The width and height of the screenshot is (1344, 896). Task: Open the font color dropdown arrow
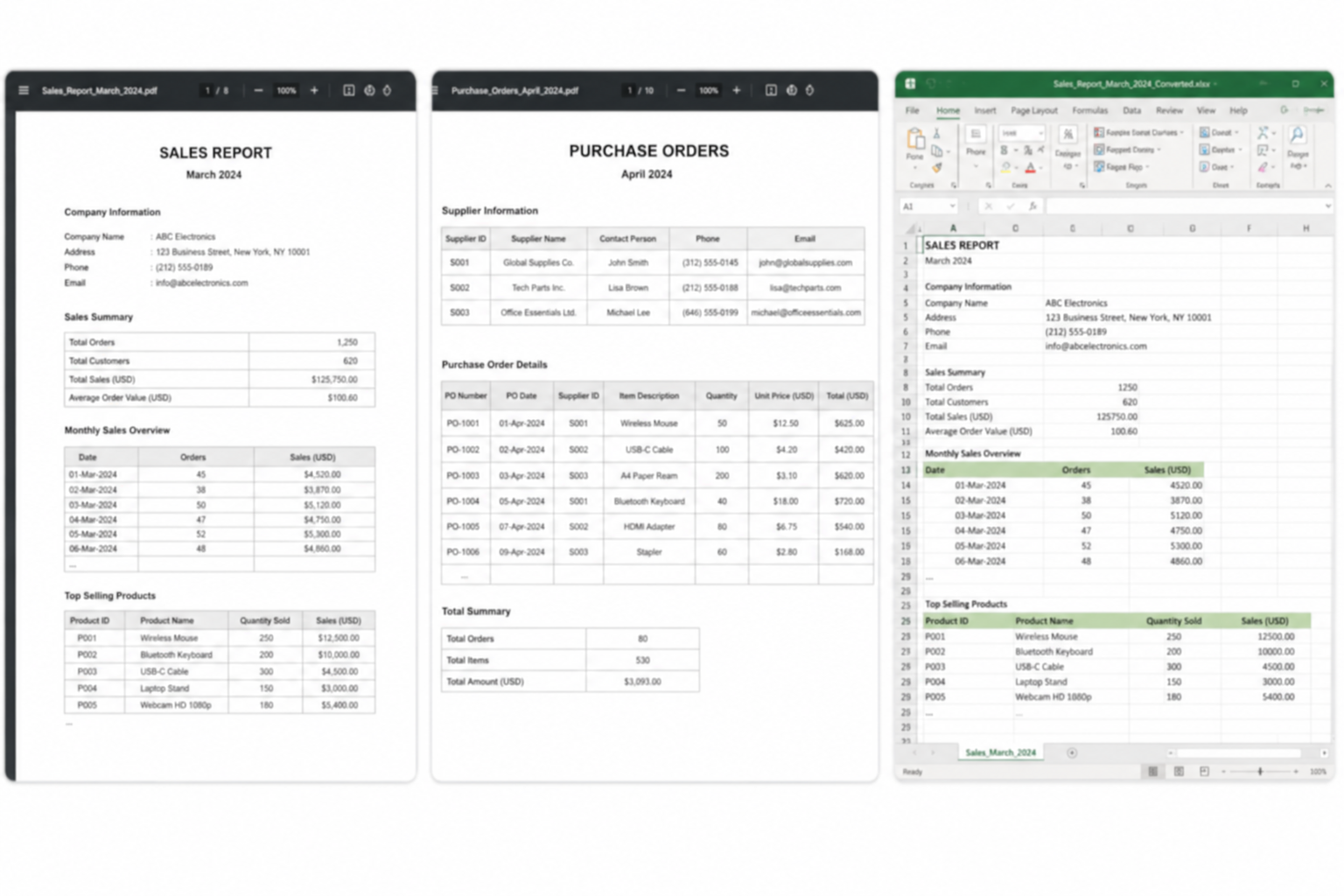point(1041,168)
